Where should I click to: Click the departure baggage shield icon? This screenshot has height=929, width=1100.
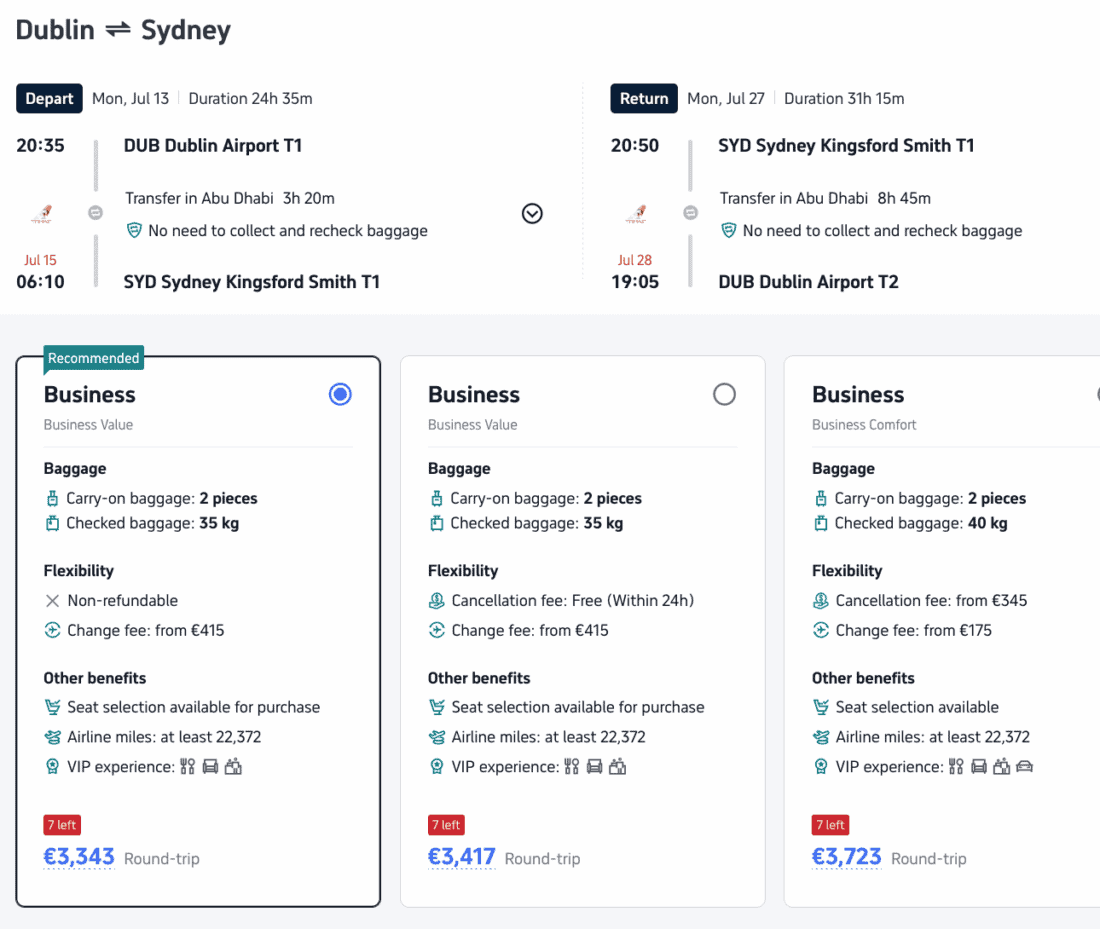[x=134, y=230]
